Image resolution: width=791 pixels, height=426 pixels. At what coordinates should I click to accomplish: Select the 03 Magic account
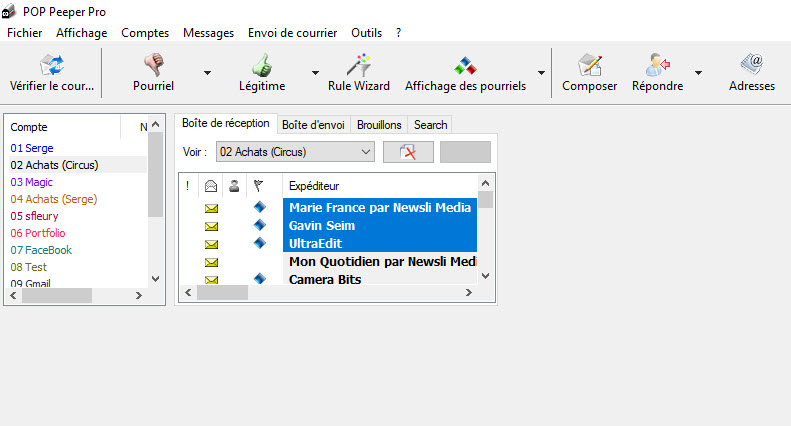(x=31, y=182)
